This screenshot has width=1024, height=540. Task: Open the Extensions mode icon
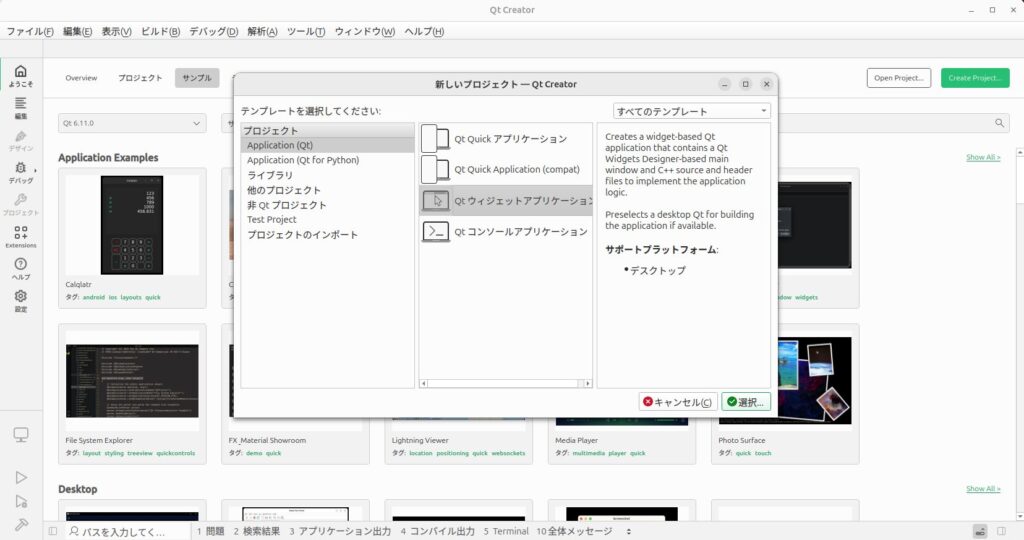tap(21, 237)
